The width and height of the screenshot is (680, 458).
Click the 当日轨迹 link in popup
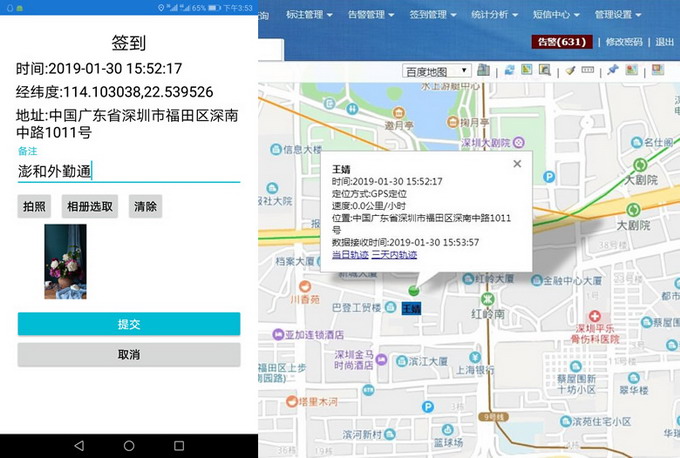pos(349,255)
